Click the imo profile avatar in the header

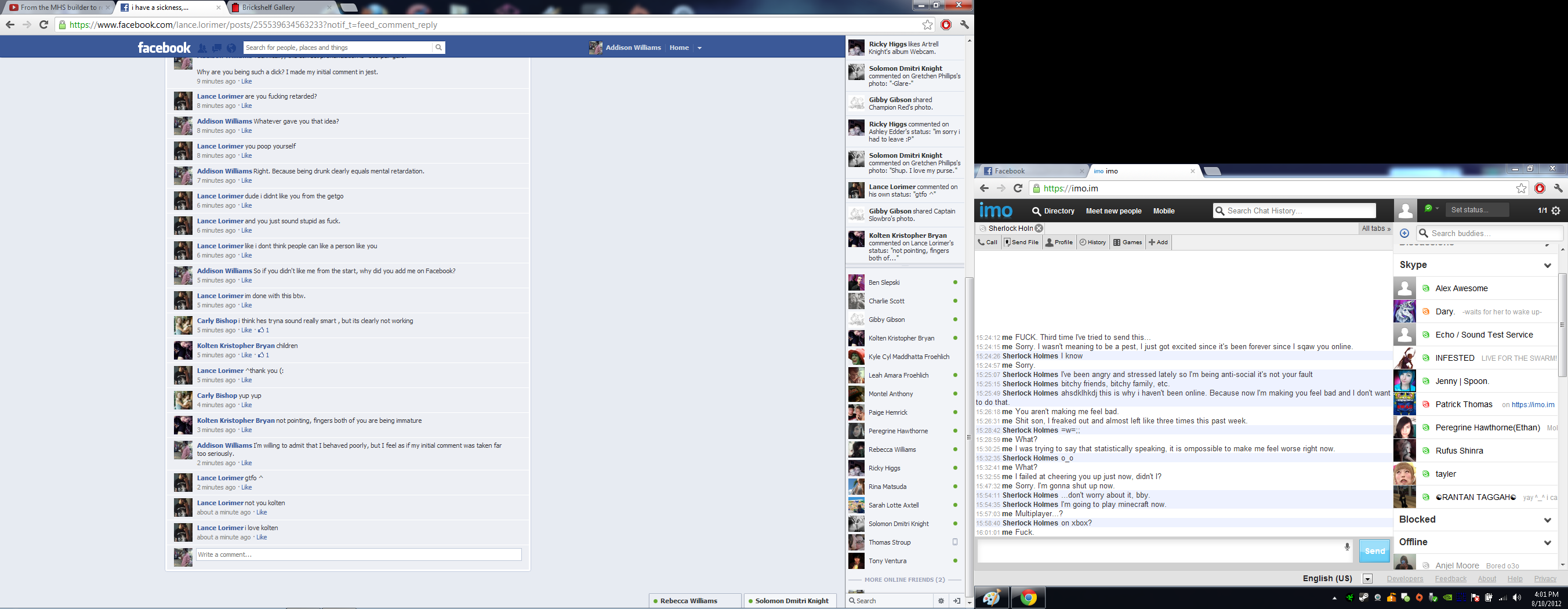(x=1405, y=211)
